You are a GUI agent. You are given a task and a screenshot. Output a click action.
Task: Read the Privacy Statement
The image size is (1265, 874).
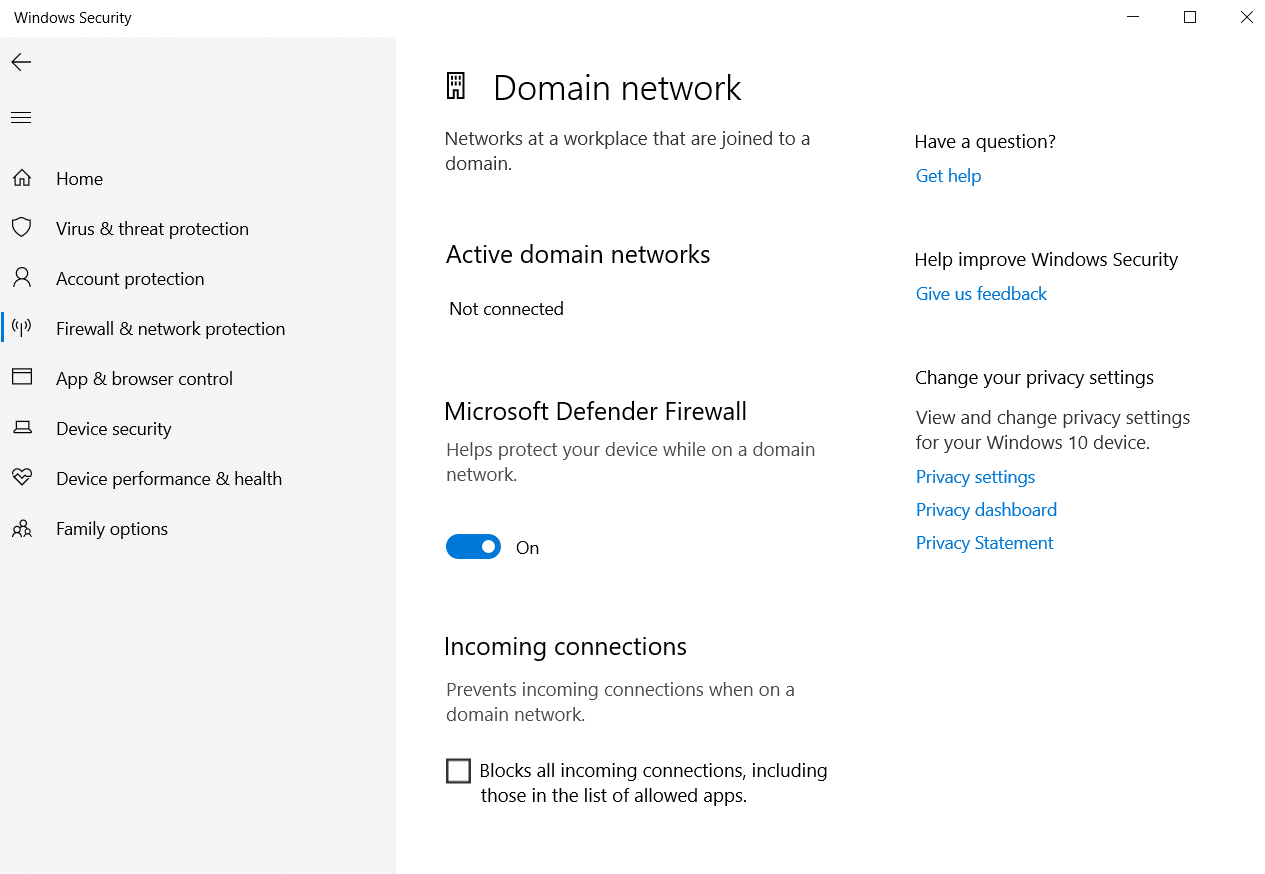[984, 543]
